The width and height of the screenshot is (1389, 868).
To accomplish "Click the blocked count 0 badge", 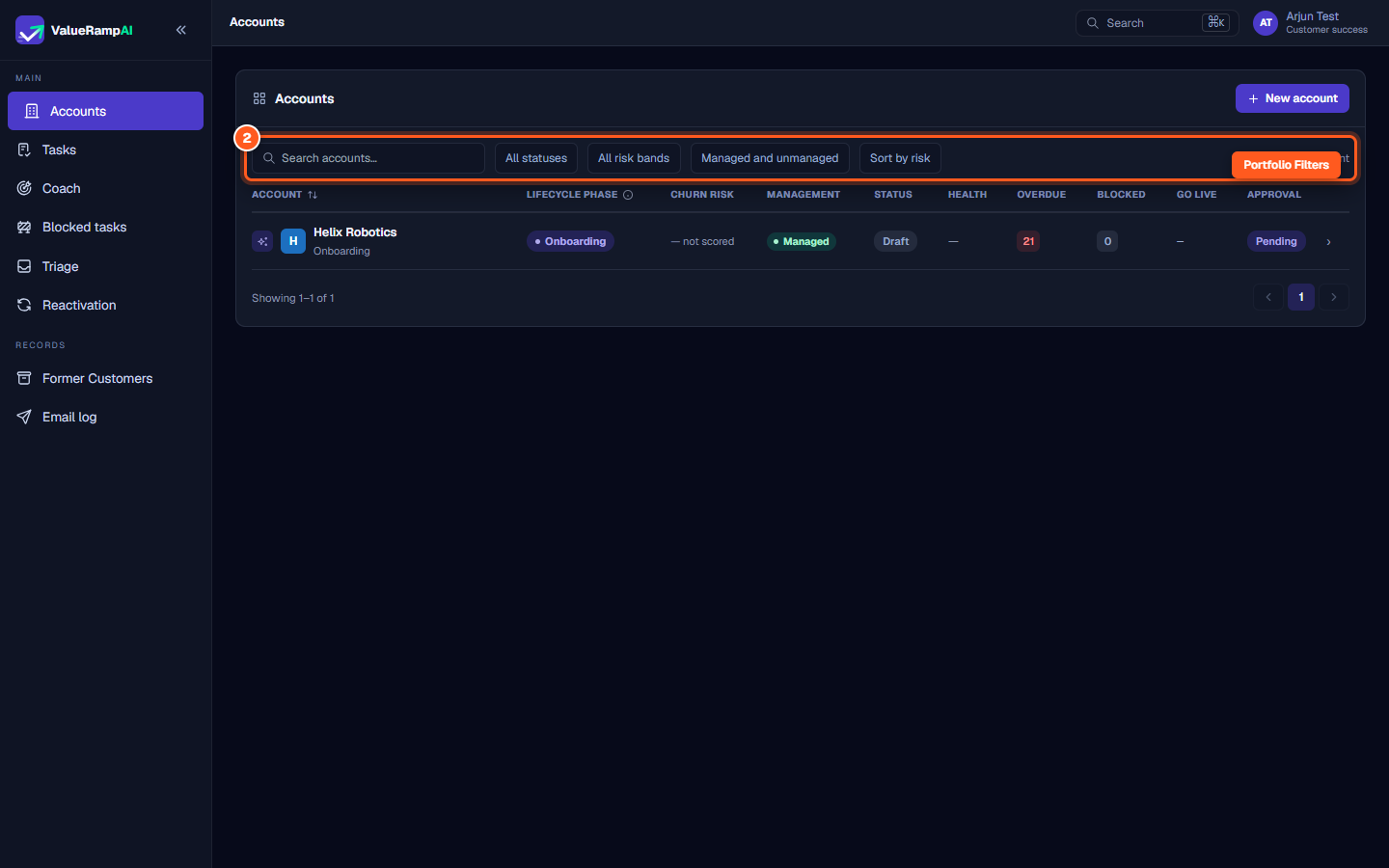I will [1107, 241].
